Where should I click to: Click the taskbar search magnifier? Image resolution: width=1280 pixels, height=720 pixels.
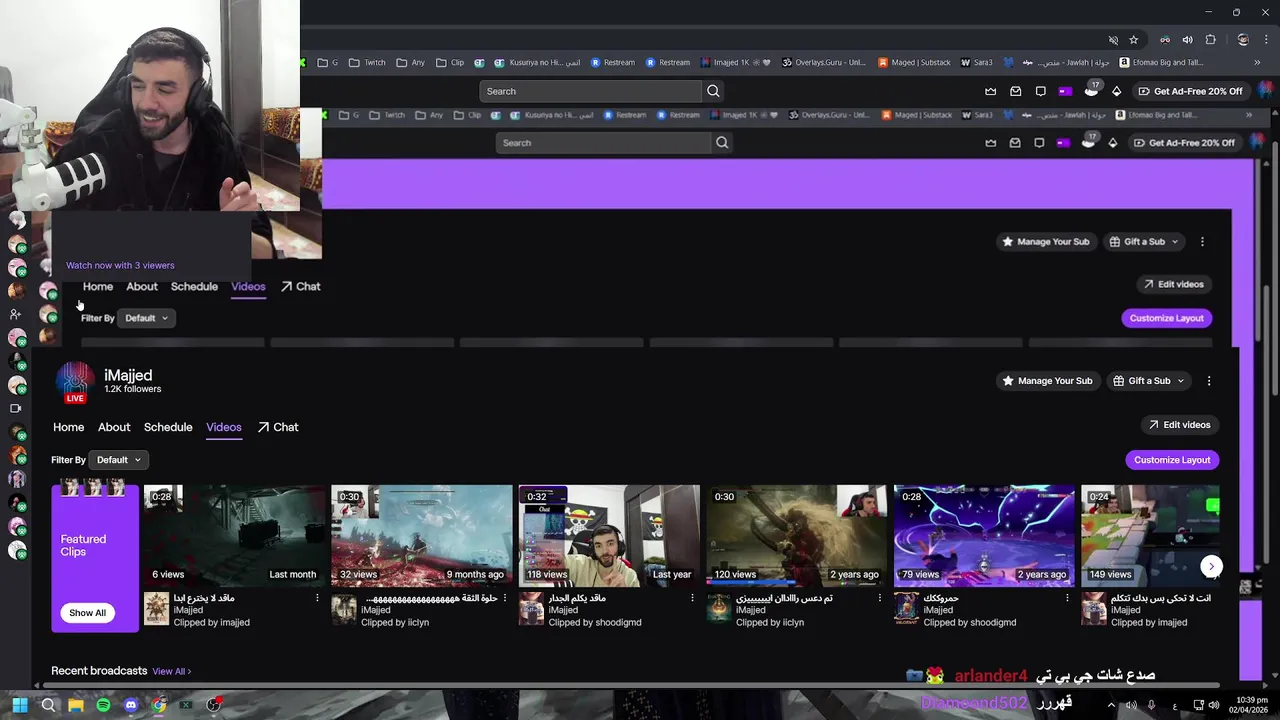48,705
